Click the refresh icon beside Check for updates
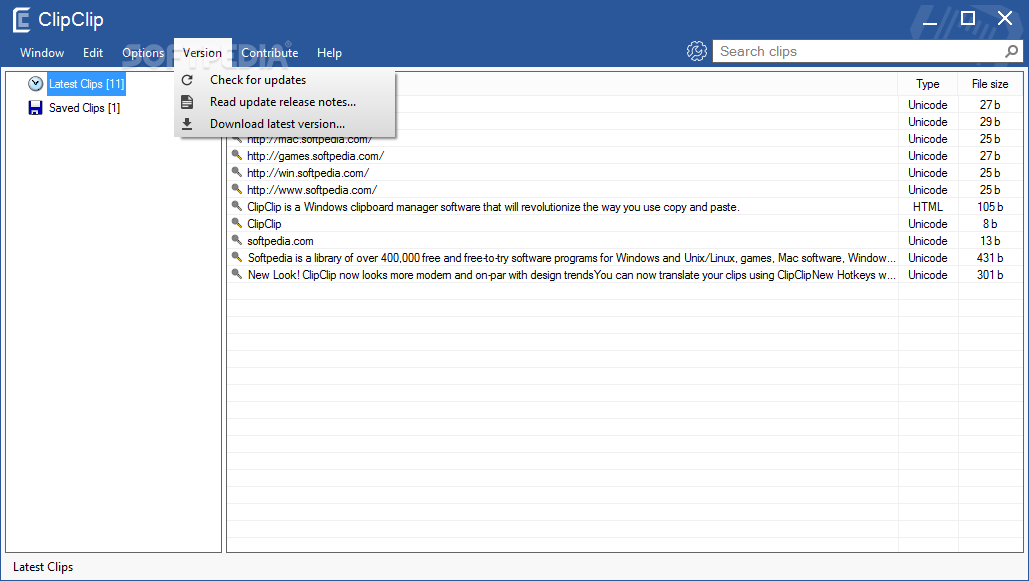Screen dimensions: 1029x581 (187, 80)
